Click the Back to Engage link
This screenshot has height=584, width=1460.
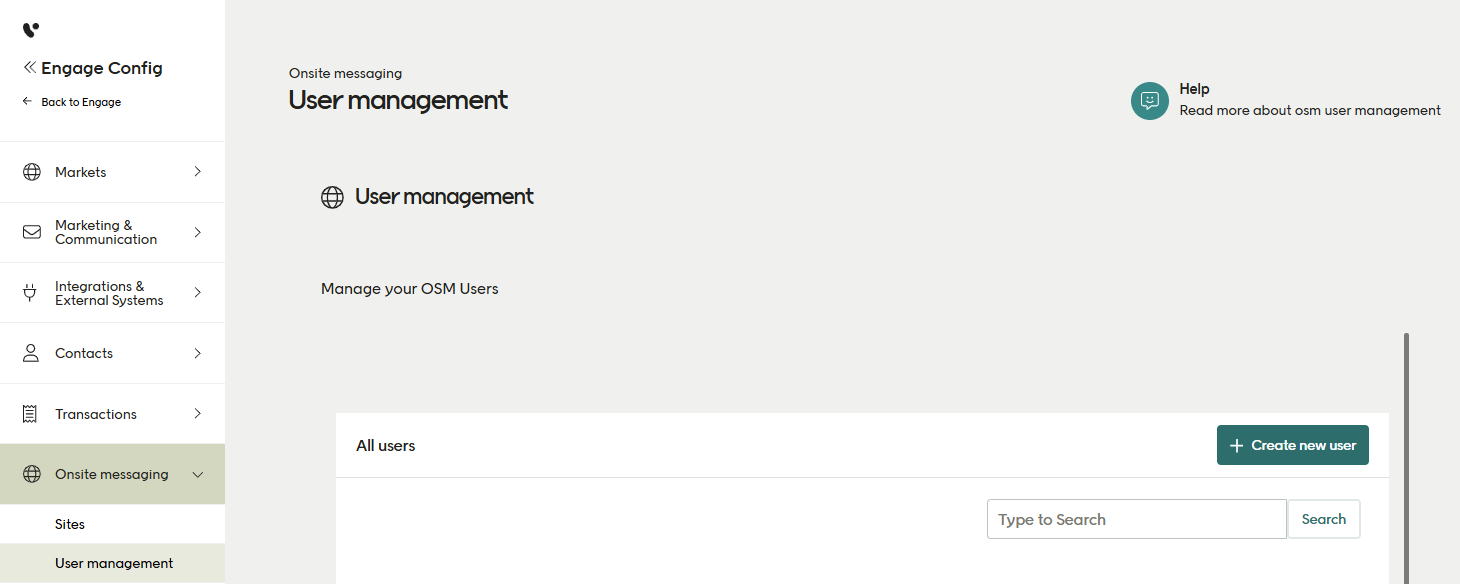80,101
